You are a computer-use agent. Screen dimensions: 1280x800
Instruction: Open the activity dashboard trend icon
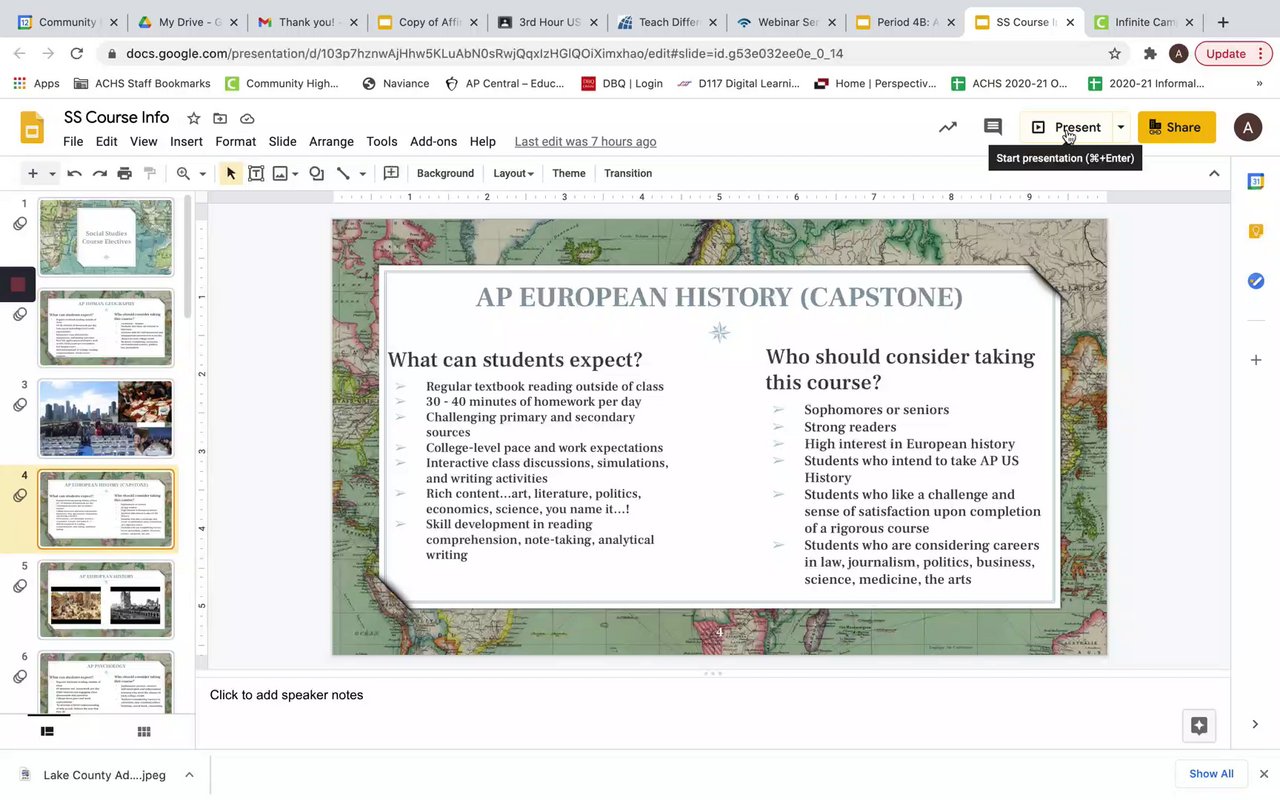[947, 127]
